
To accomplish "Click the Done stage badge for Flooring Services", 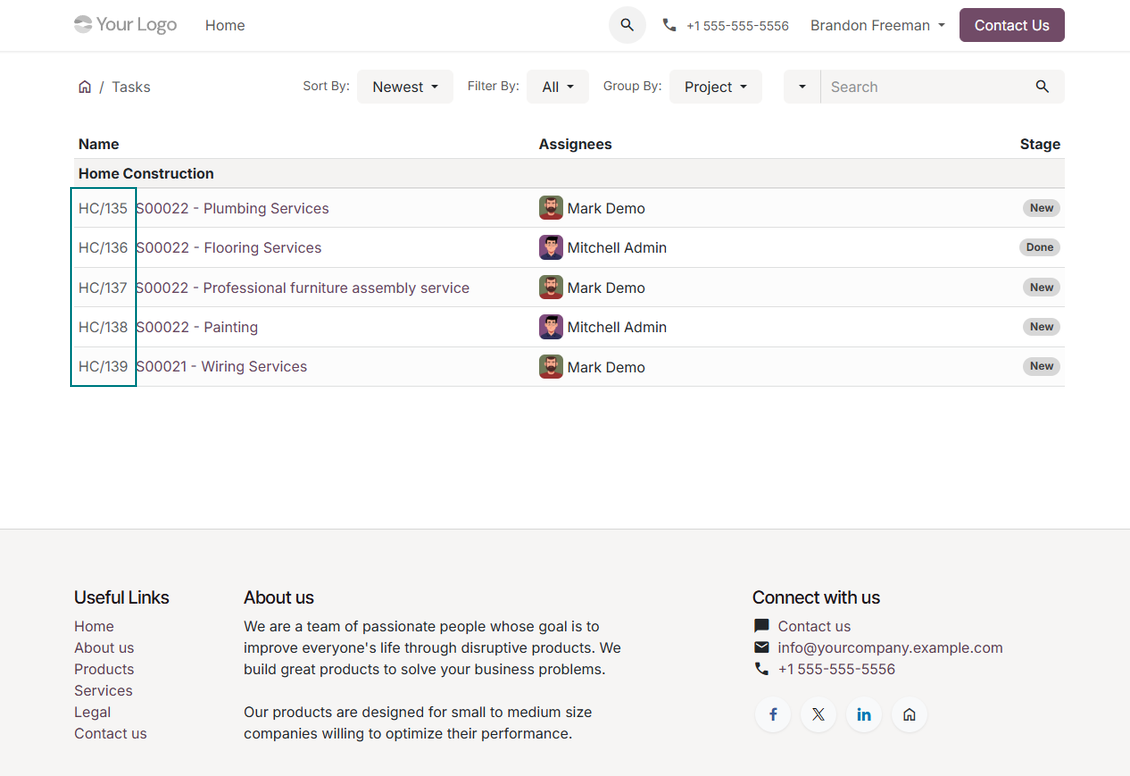I will 1040,247.
